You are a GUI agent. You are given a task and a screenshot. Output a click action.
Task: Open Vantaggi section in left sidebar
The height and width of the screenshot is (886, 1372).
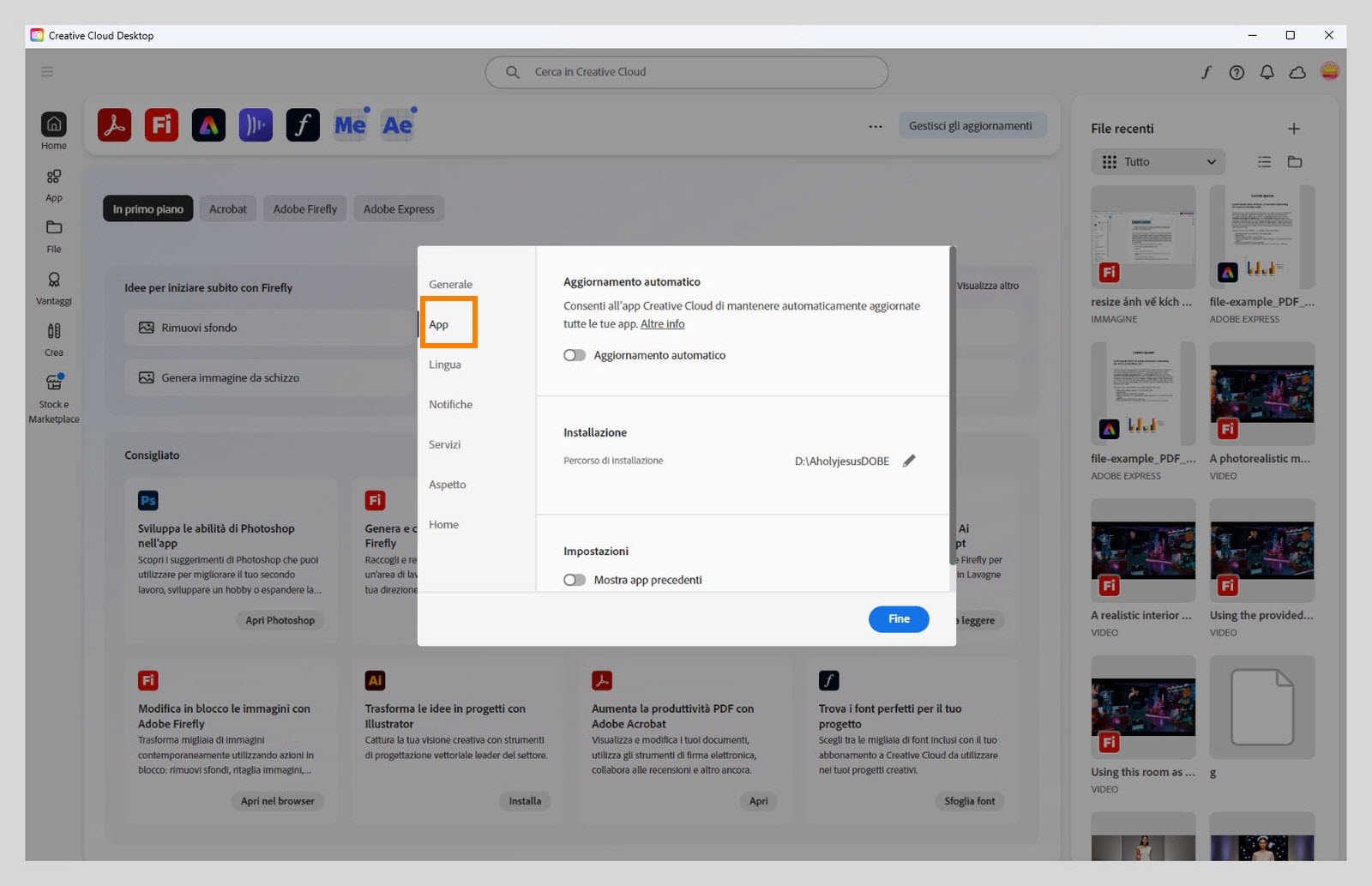pos(54,288)
